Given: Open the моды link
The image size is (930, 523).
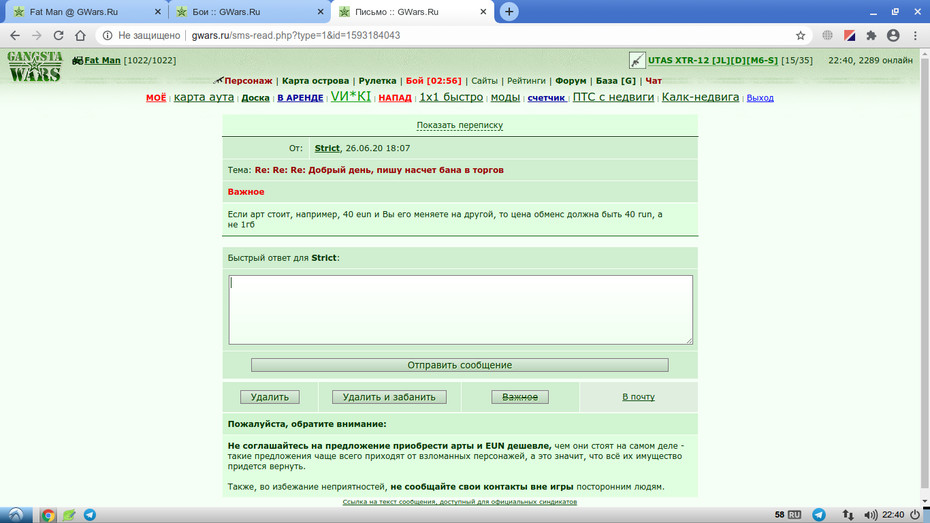Looking at the screenshot, I should [505, 97].
